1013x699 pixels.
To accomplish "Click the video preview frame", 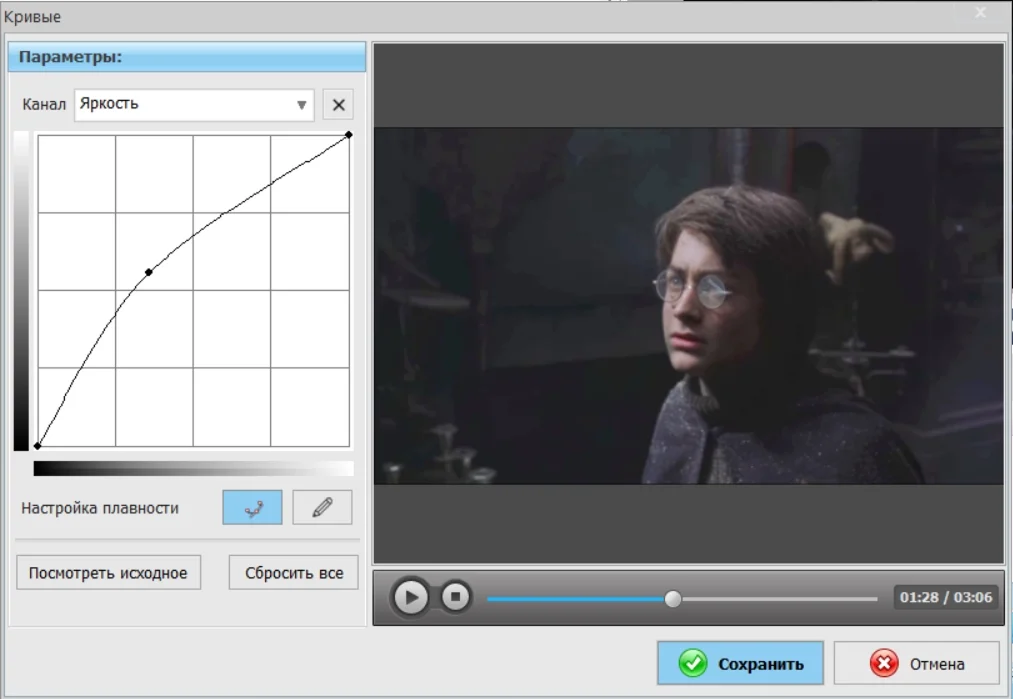I will tap(688, 305).
